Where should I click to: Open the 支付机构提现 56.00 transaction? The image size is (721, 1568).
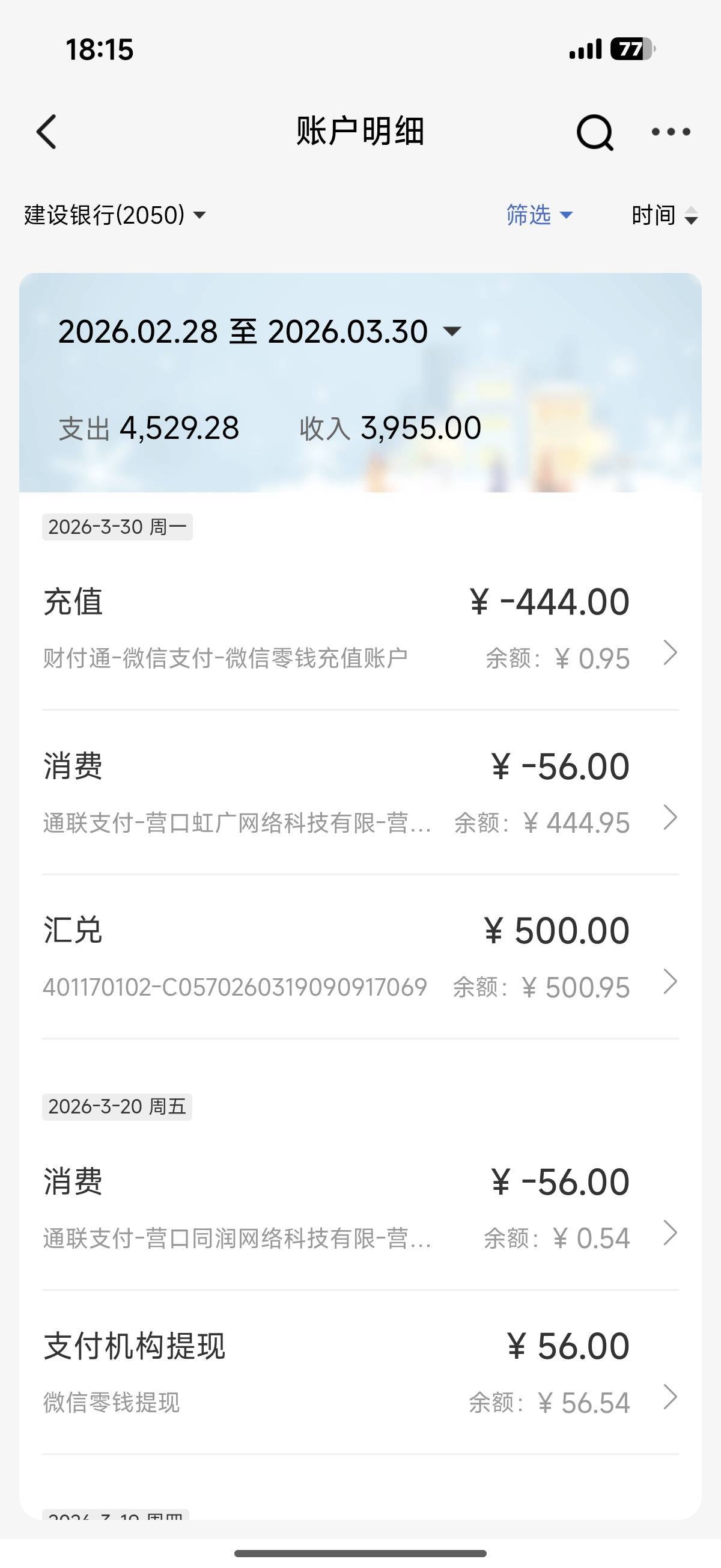pyautogui.click(x=335, y=1371)
